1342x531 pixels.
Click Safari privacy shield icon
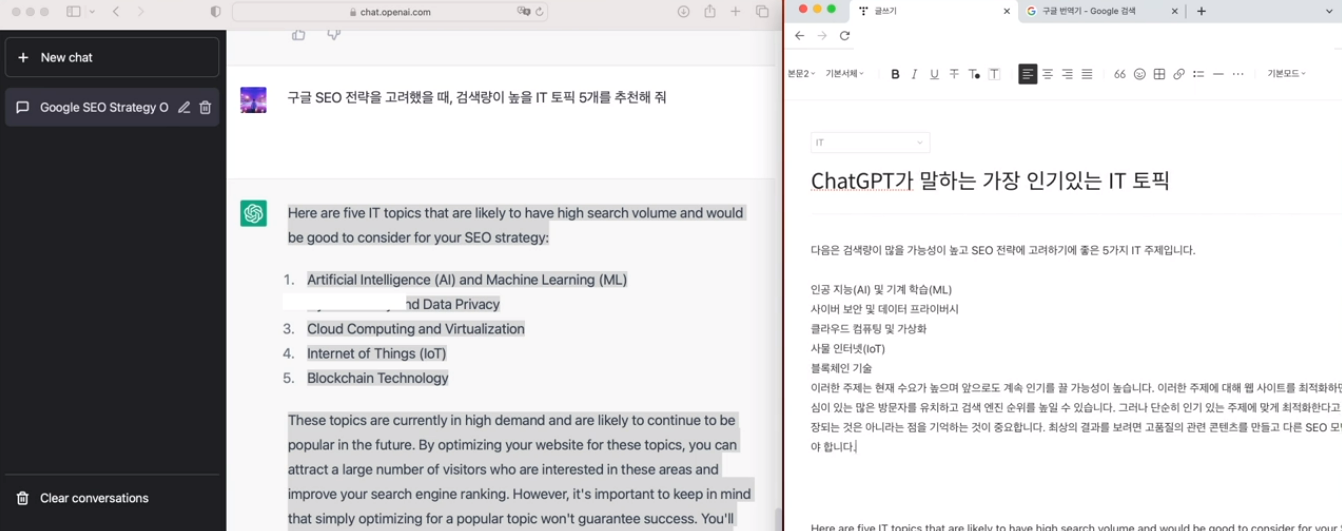[216, 12]
